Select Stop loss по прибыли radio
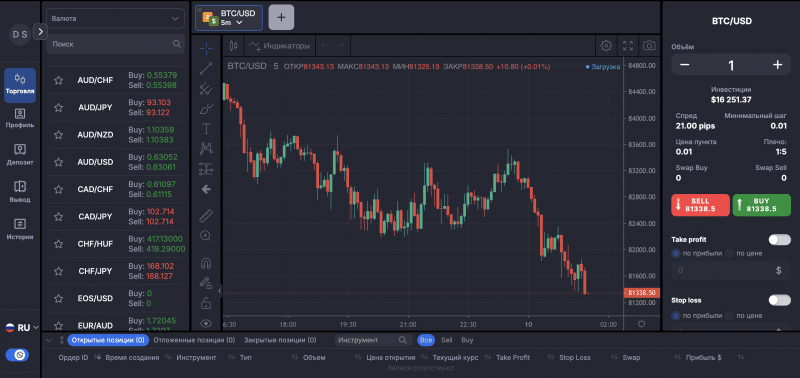The height and width of the screenshot is (378, 800). pyautogui.click(x=676, y=315)
